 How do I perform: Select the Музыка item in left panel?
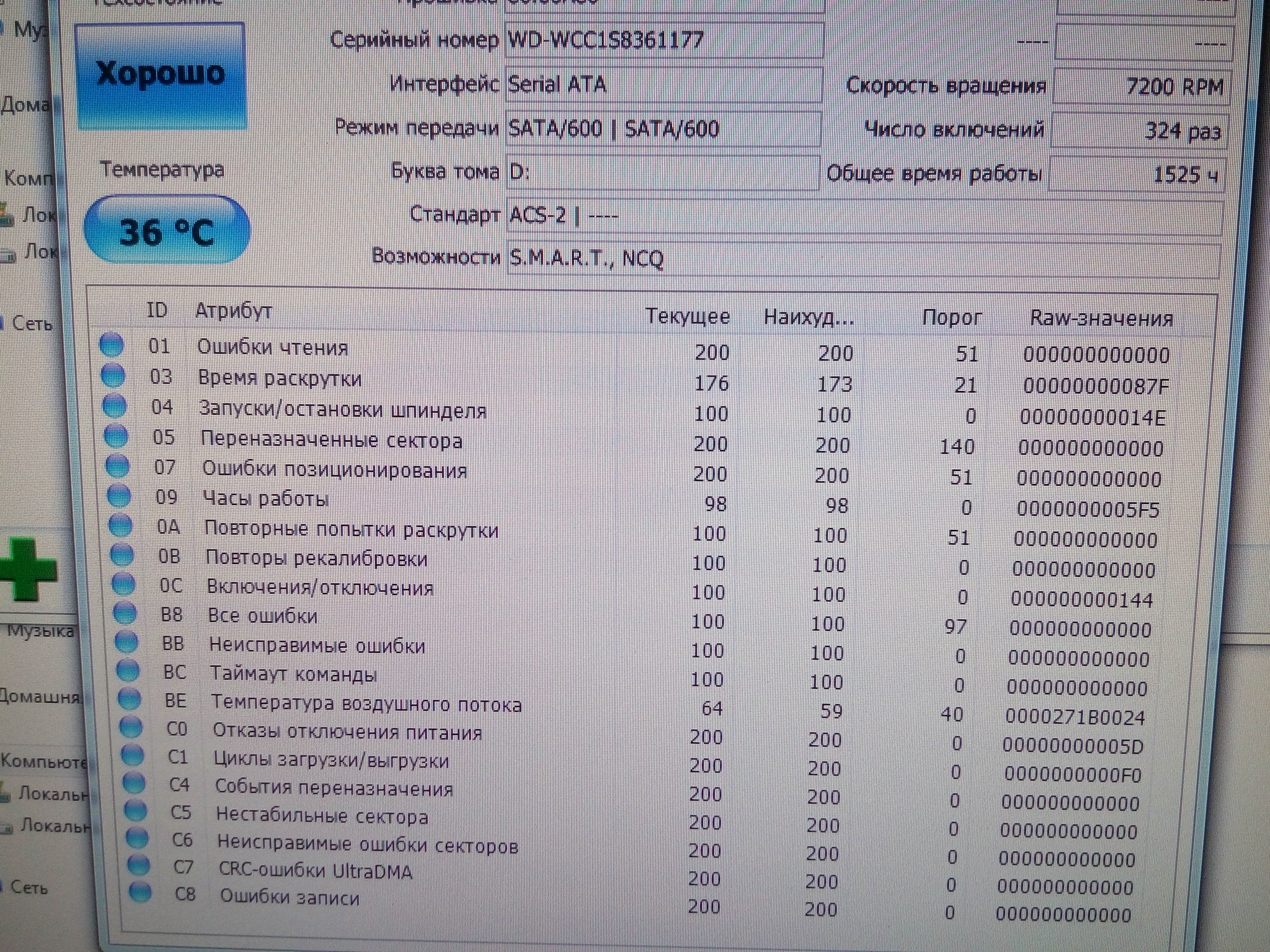40,632
